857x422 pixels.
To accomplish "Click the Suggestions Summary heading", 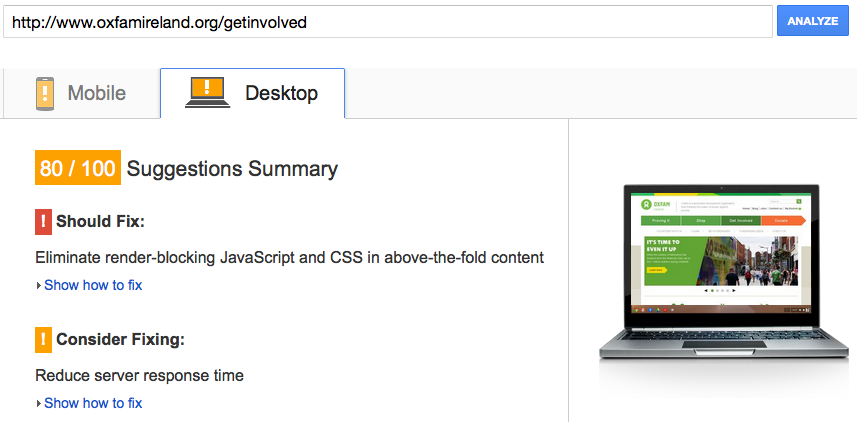I will (232, 169).
